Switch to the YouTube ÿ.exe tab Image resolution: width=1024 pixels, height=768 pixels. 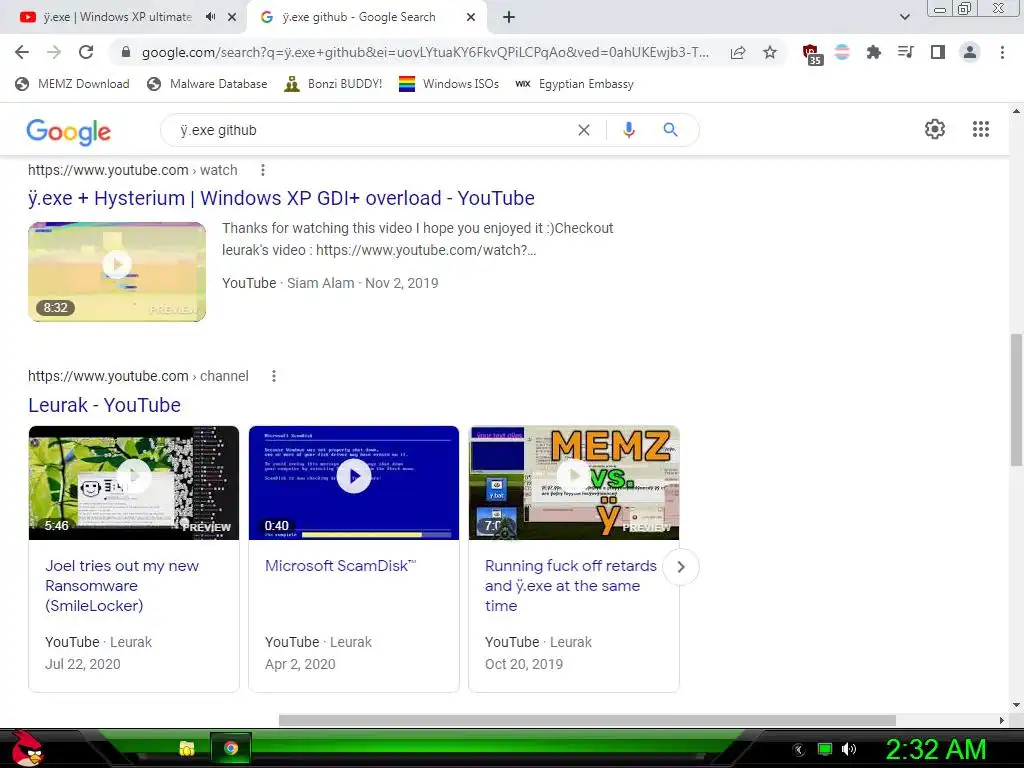click(118, 17)
